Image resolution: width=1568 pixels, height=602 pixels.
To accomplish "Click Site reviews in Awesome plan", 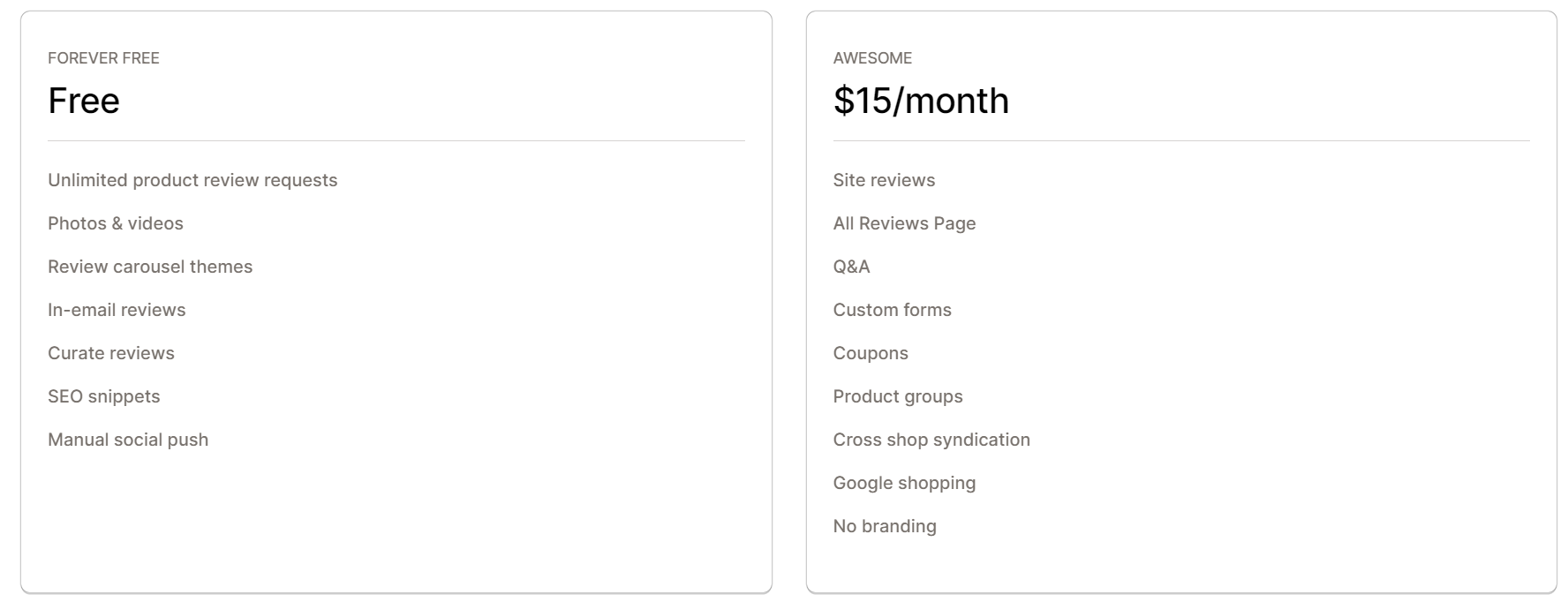I will (x=884, y=180).
